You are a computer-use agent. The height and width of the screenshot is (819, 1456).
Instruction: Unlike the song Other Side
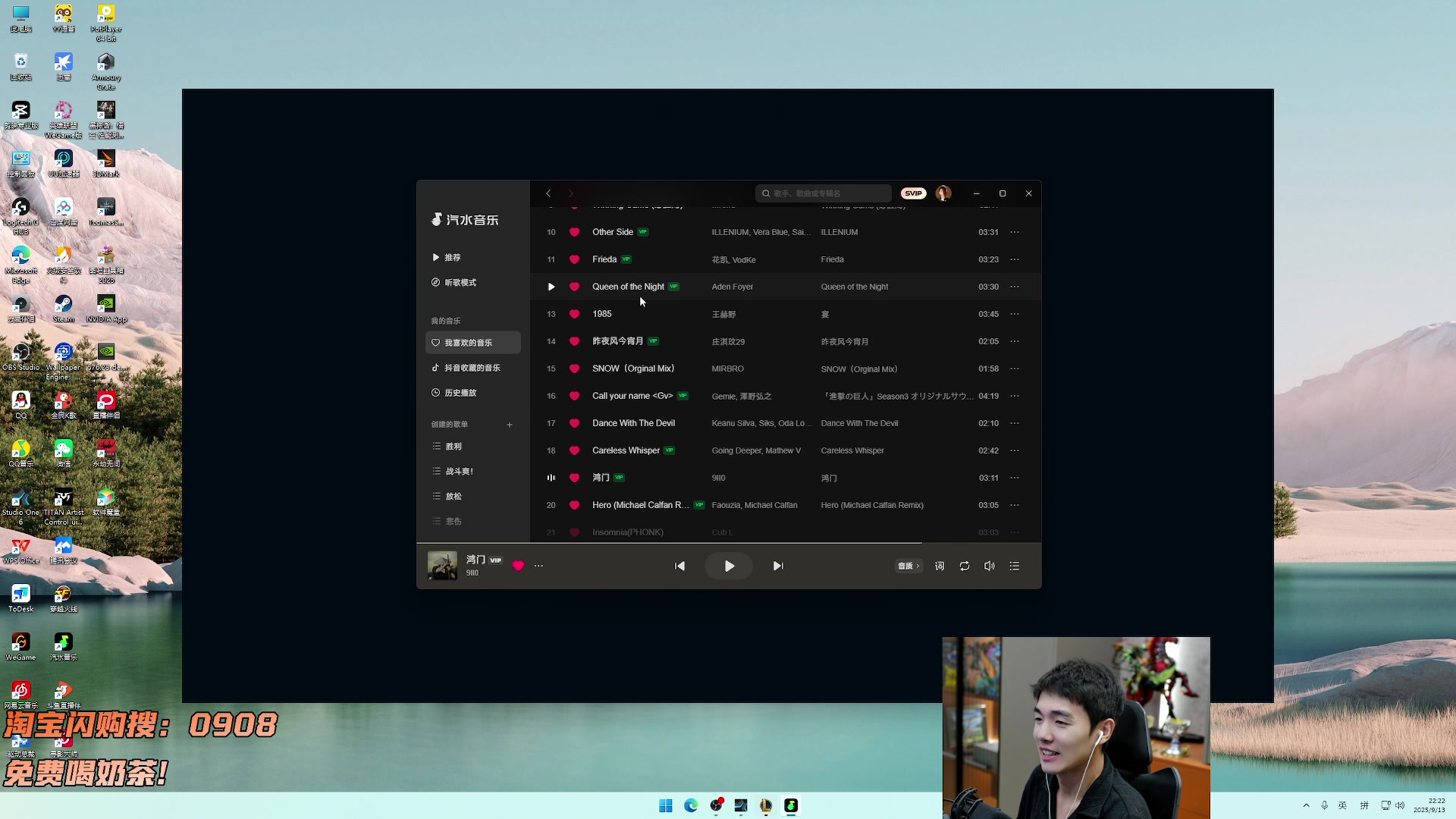pos(574,232)
